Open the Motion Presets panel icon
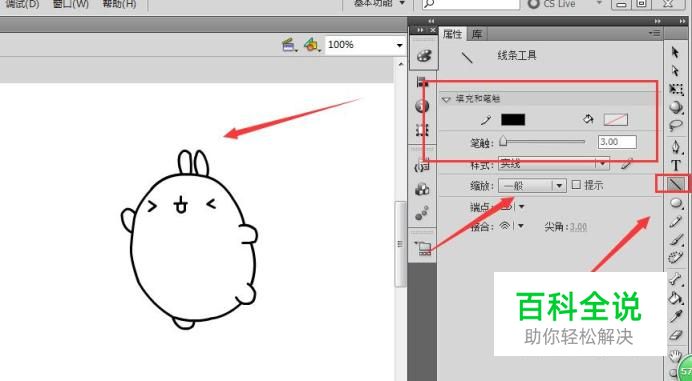This screenshot has height=381, width=692. point(422,213)
